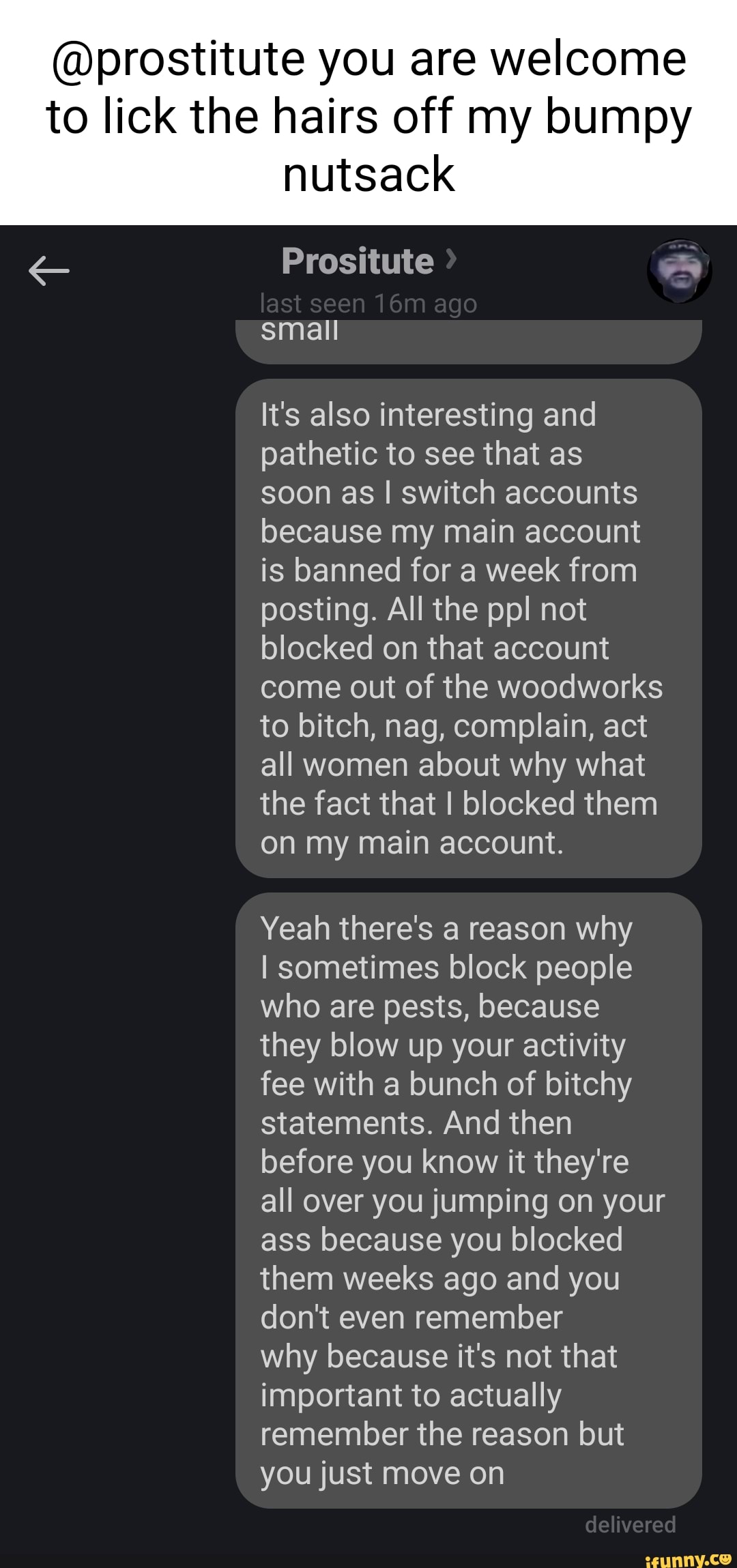This screenshot has width=737, height=1568.
Task: Select the message starting 'Yeah there's a reason'
Action: click(468, 1200)
